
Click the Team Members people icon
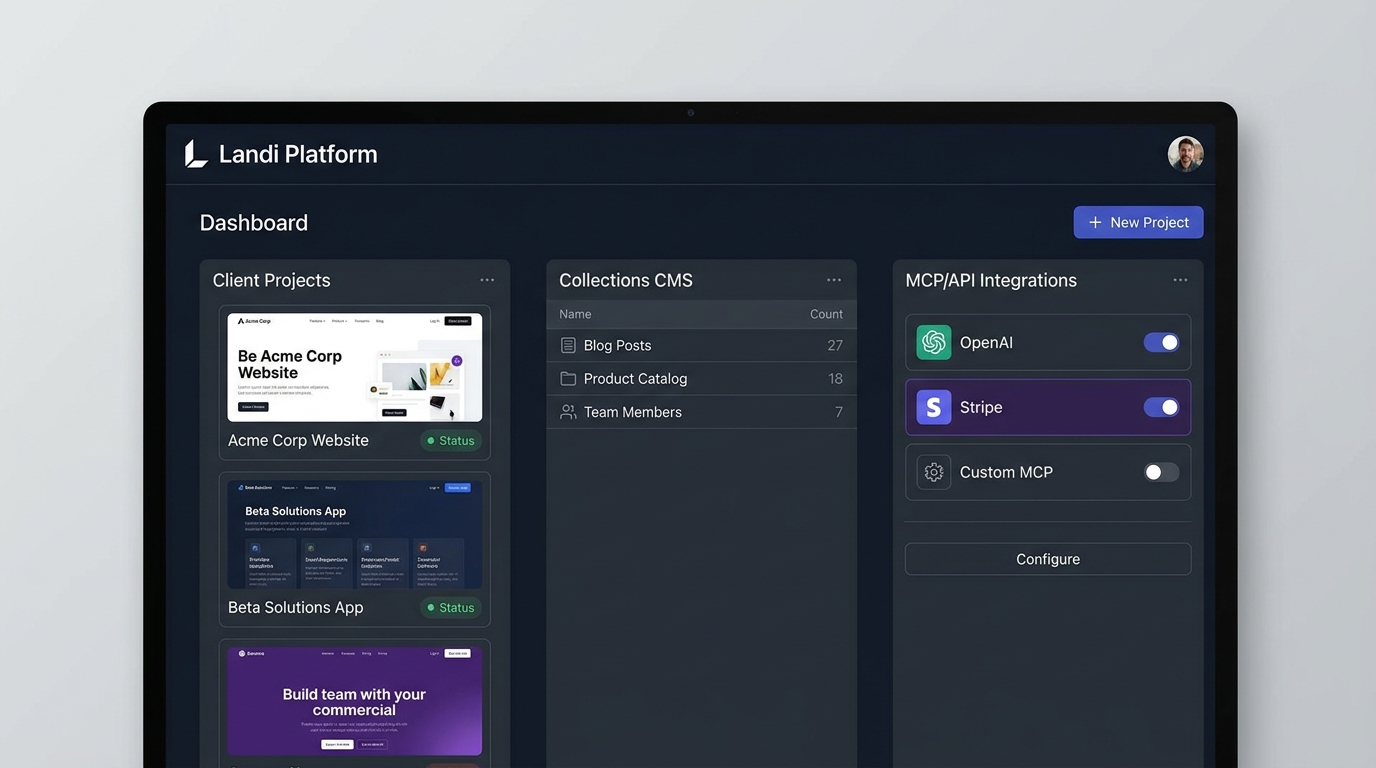[568, 412]
